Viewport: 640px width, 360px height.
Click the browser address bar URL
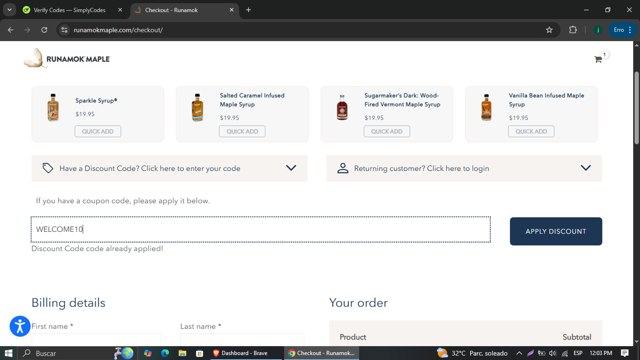click(118, 30)
